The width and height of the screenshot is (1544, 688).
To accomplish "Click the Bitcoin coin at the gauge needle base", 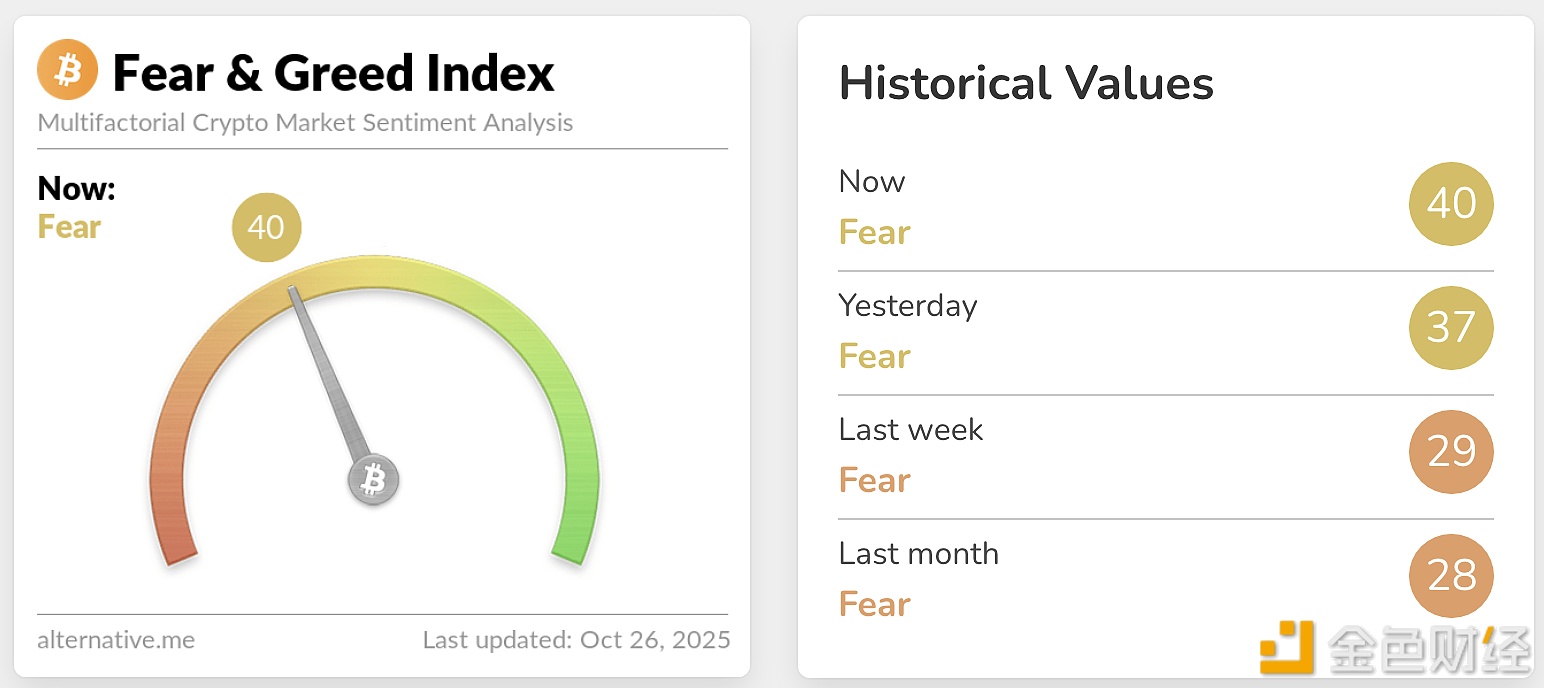I will click(x=373, y=479).
